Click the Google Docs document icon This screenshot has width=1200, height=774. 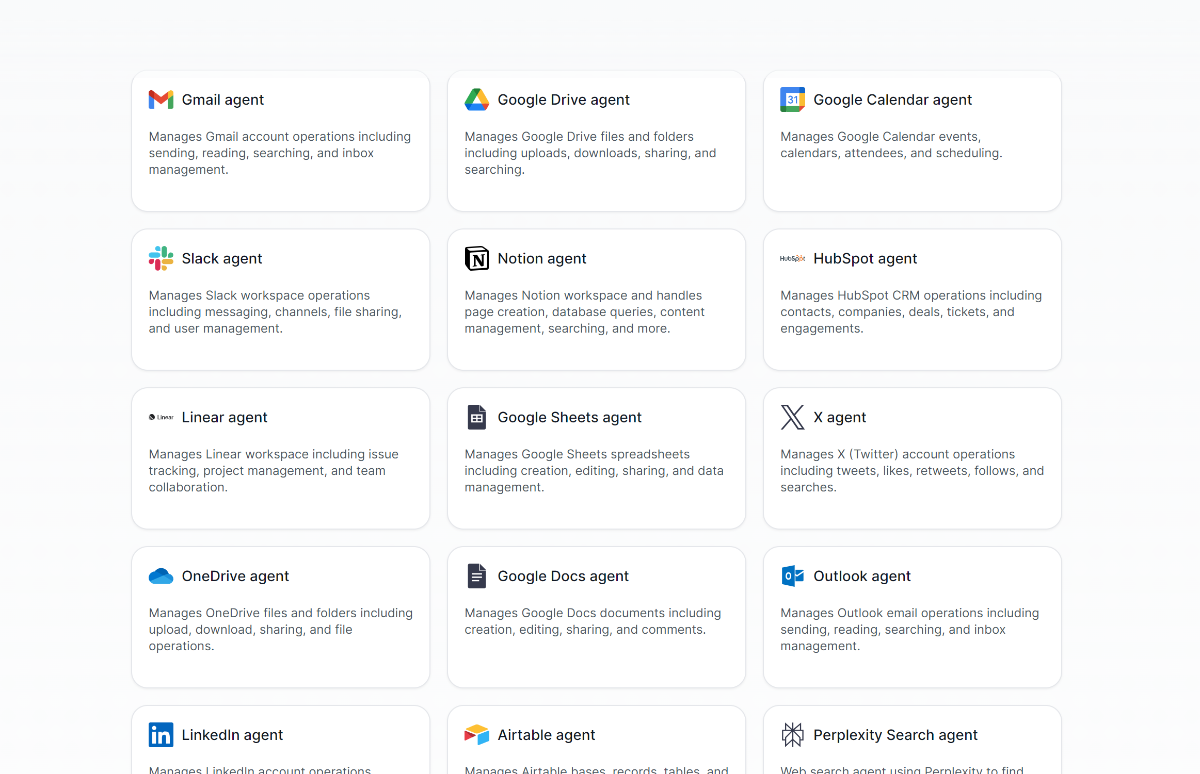pyautogui.click(x=477, y=577)
